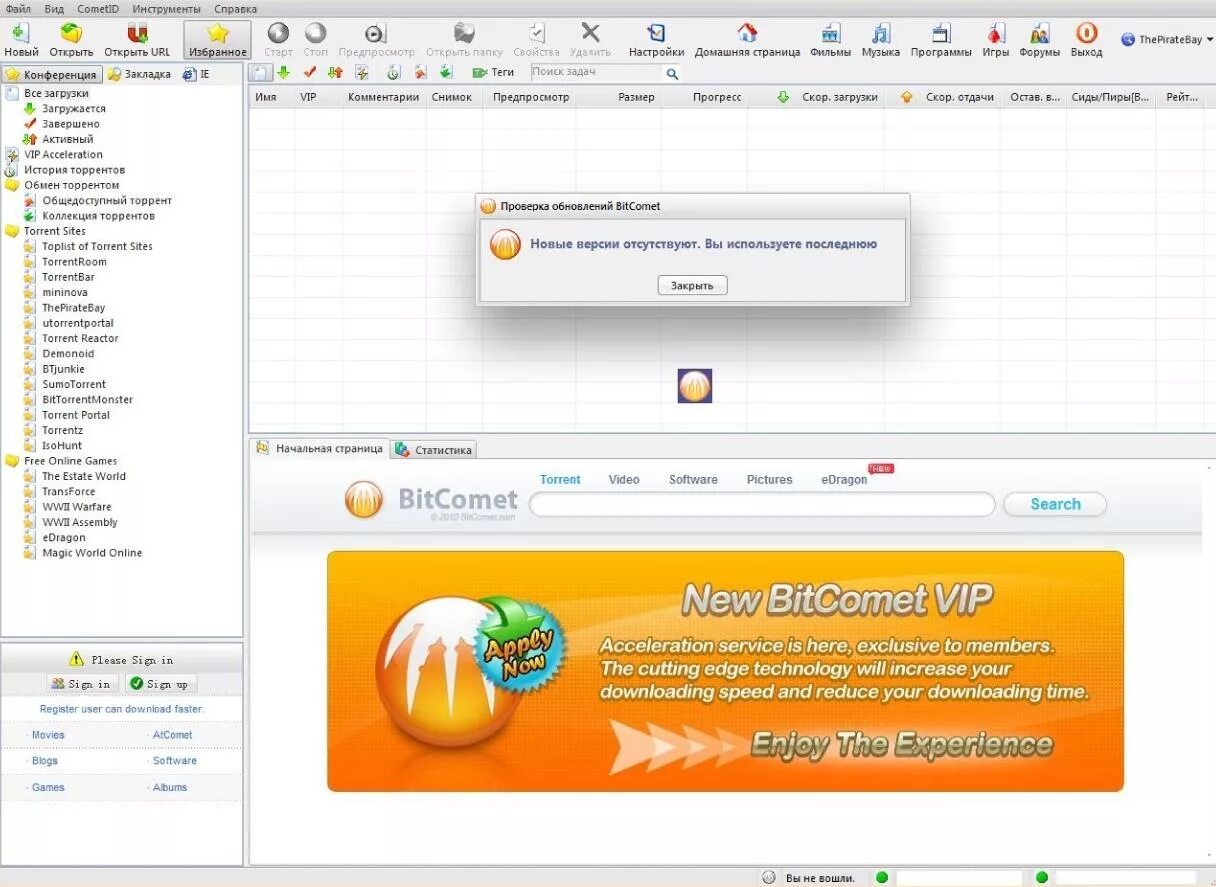Image resolution: width=1216 pixels, height=887 pixels.
Task: Open the Игры toolbar icon
Action: coord(995,39)
